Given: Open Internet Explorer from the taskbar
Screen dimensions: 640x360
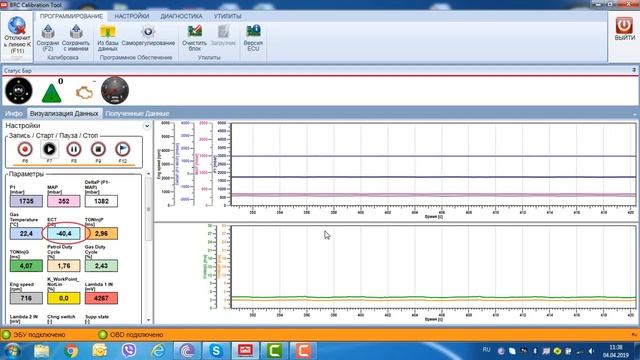Looking at the screenshot, I should (158, 351).
